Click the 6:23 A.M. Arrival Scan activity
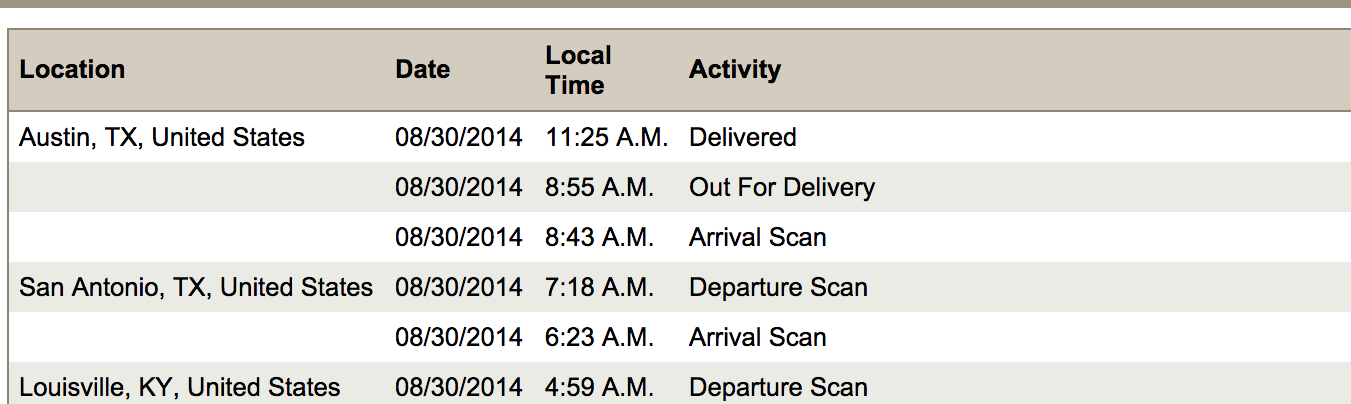 click(x=757, y=338)
